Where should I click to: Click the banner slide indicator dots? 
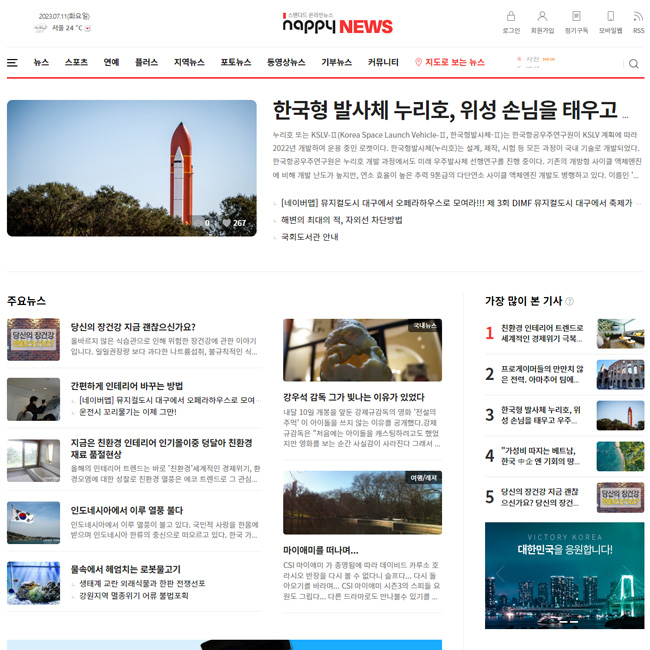(x=568, y=622)
